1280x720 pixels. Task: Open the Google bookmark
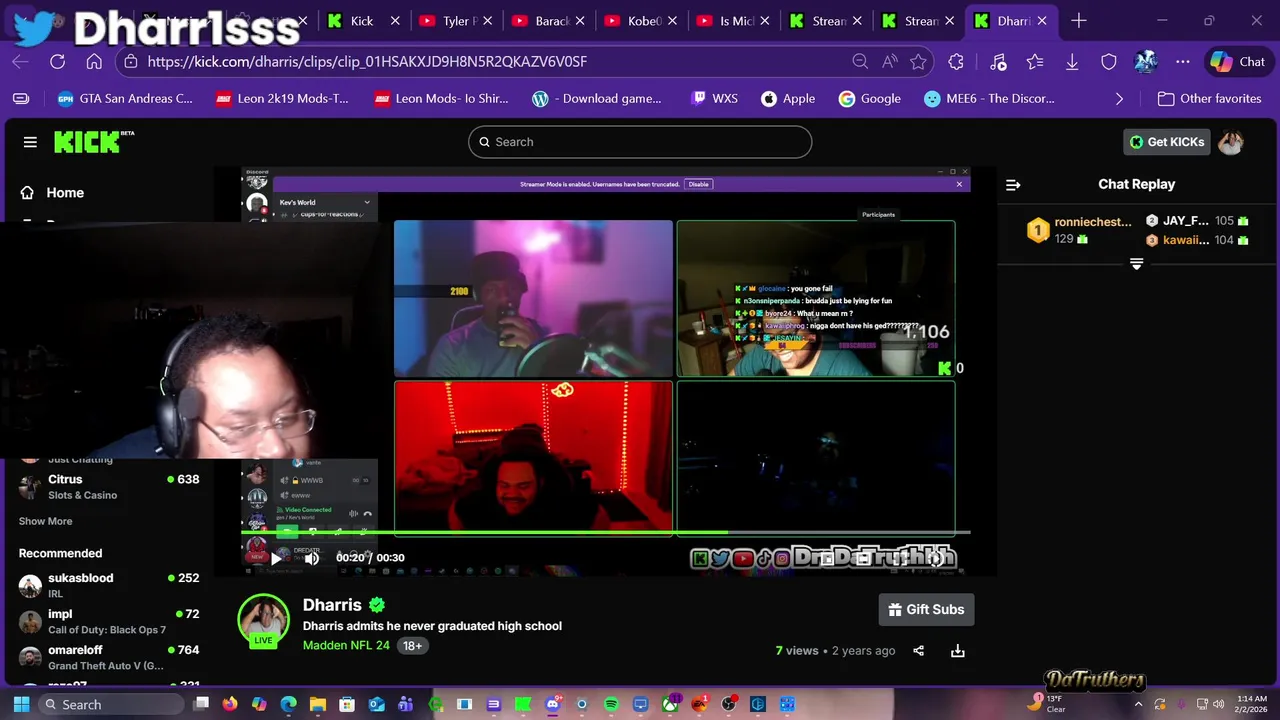point(870,99)
